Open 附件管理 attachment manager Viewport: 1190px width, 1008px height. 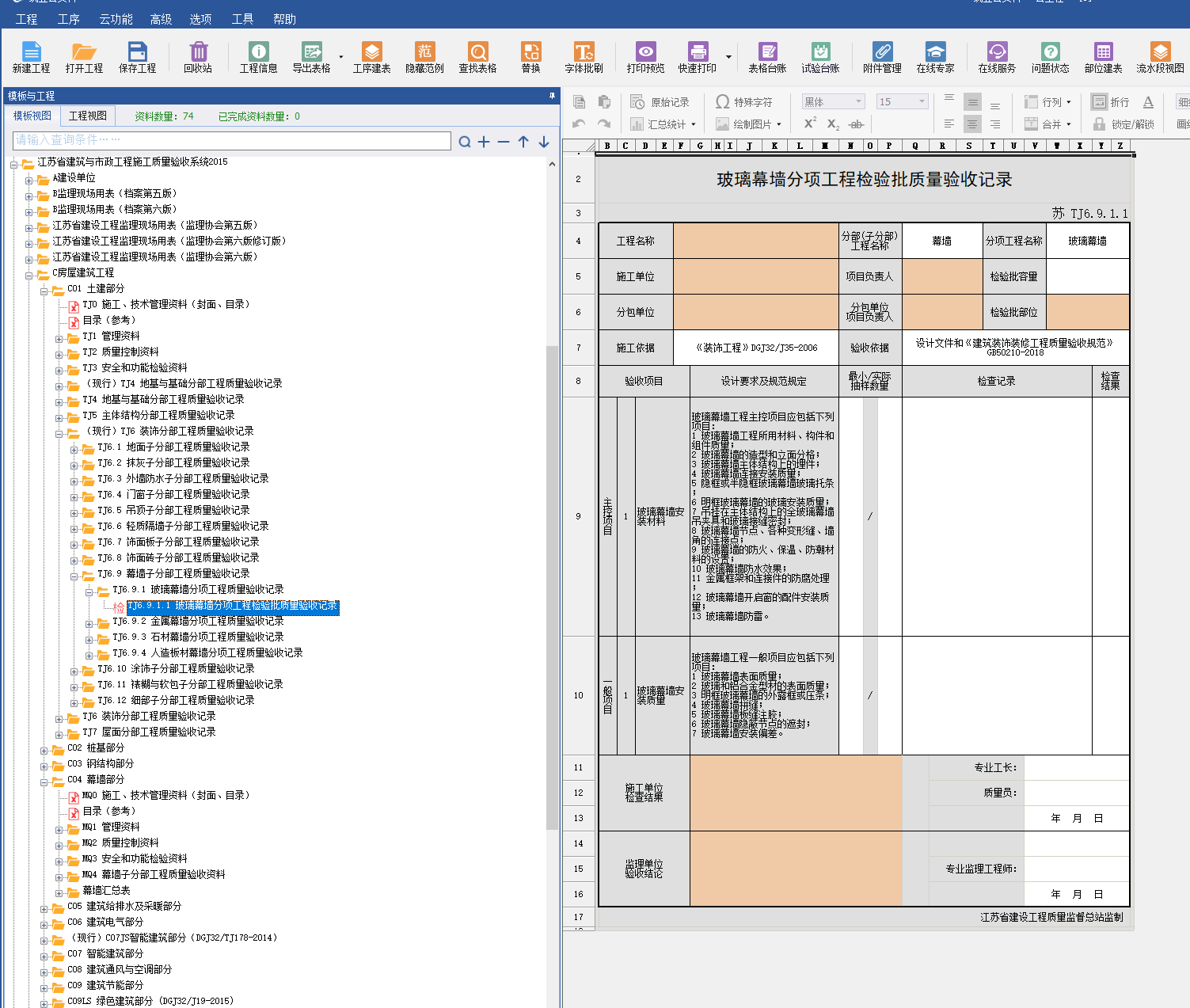[882, 57]
